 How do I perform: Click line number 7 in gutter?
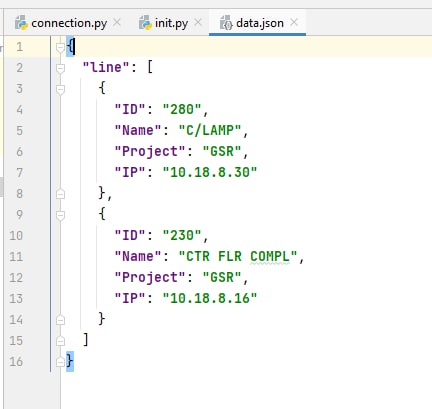20,173
